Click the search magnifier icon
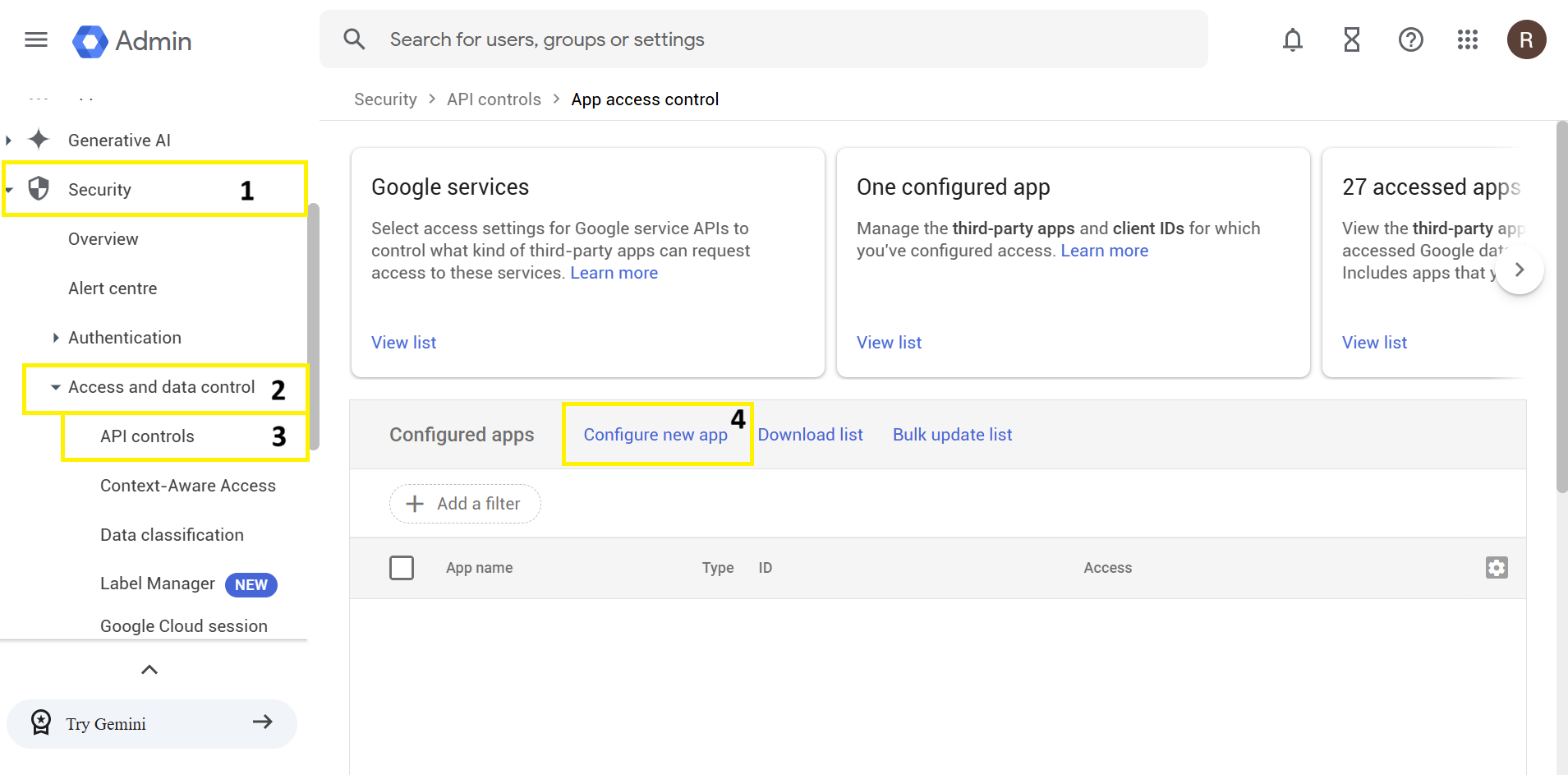 pos(354,39)
